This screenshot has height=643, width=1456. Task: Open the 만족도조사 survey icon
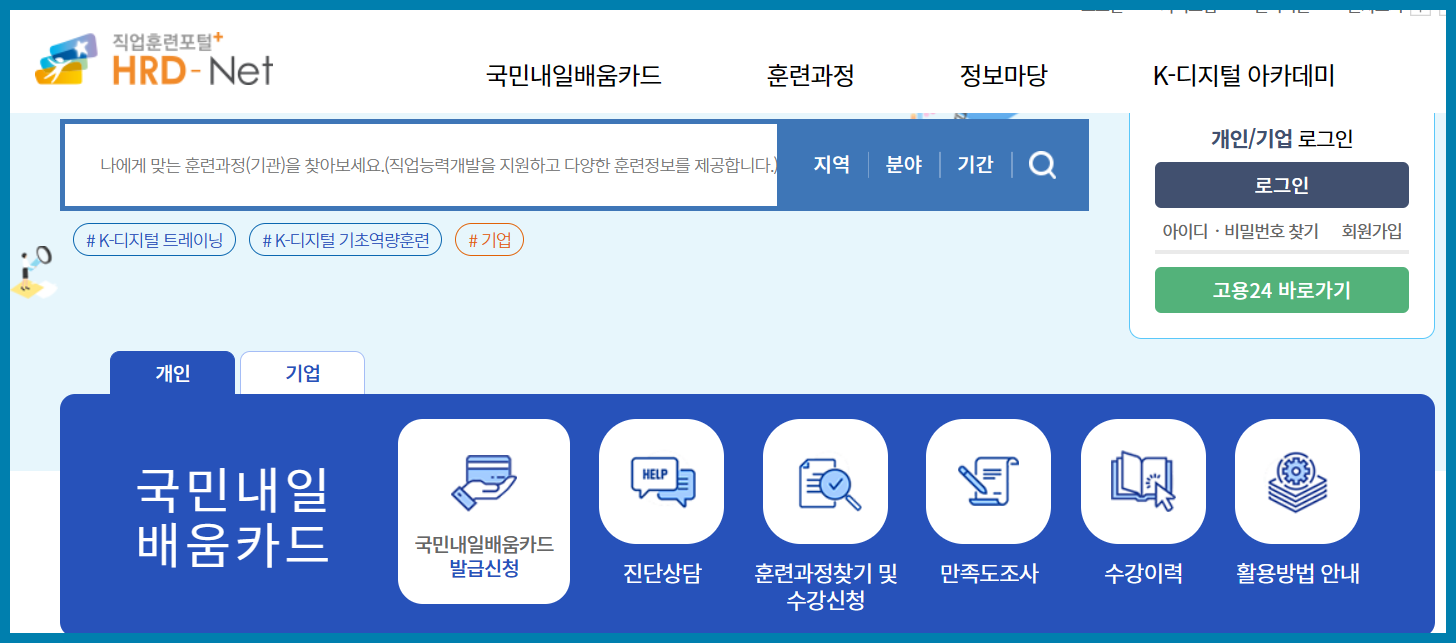988,481
